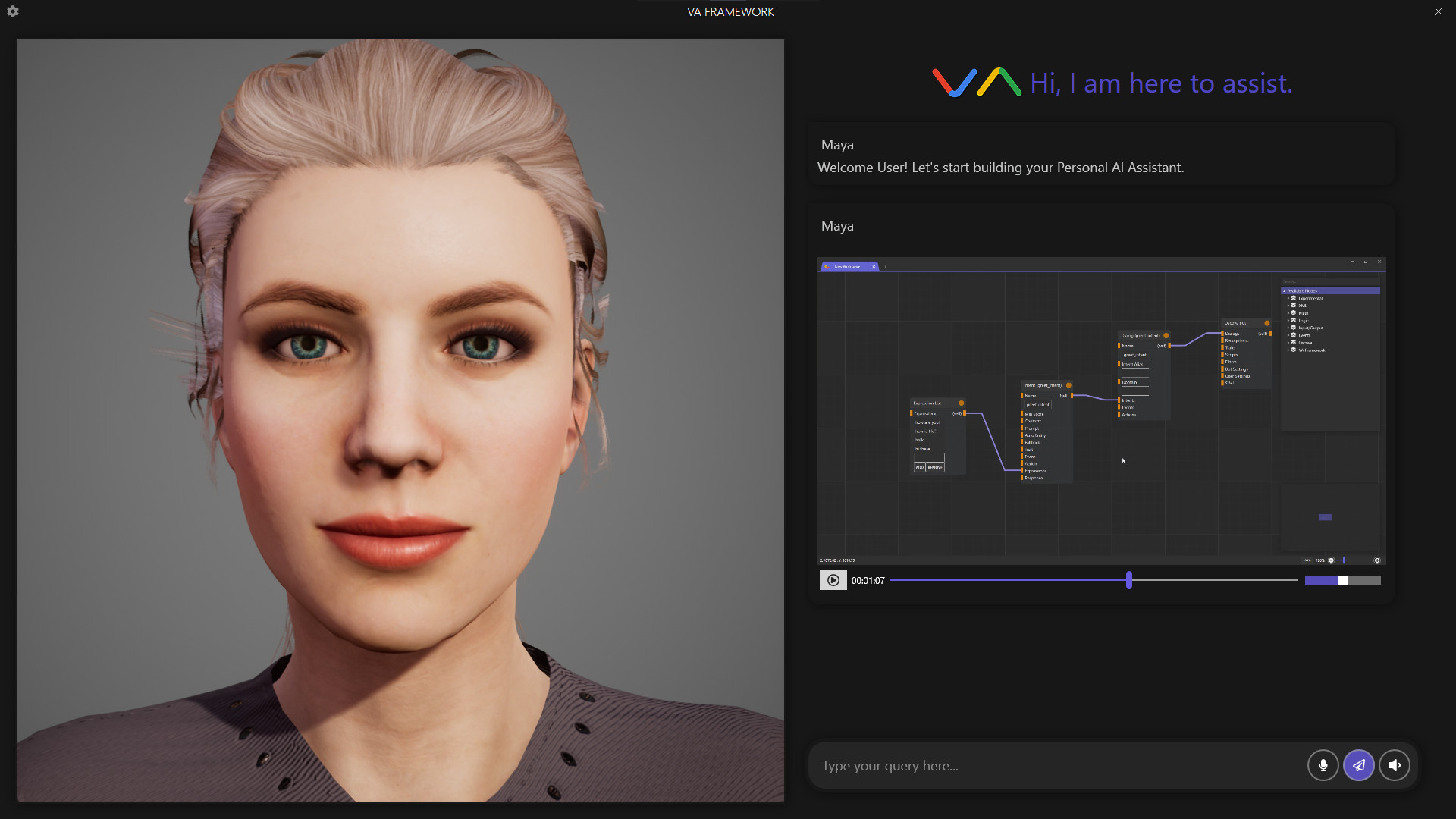Click the search box above Available Nodes
The width and height of the screenshot is (1456, 819).
pyautogui.click(x=1331, y=282)
